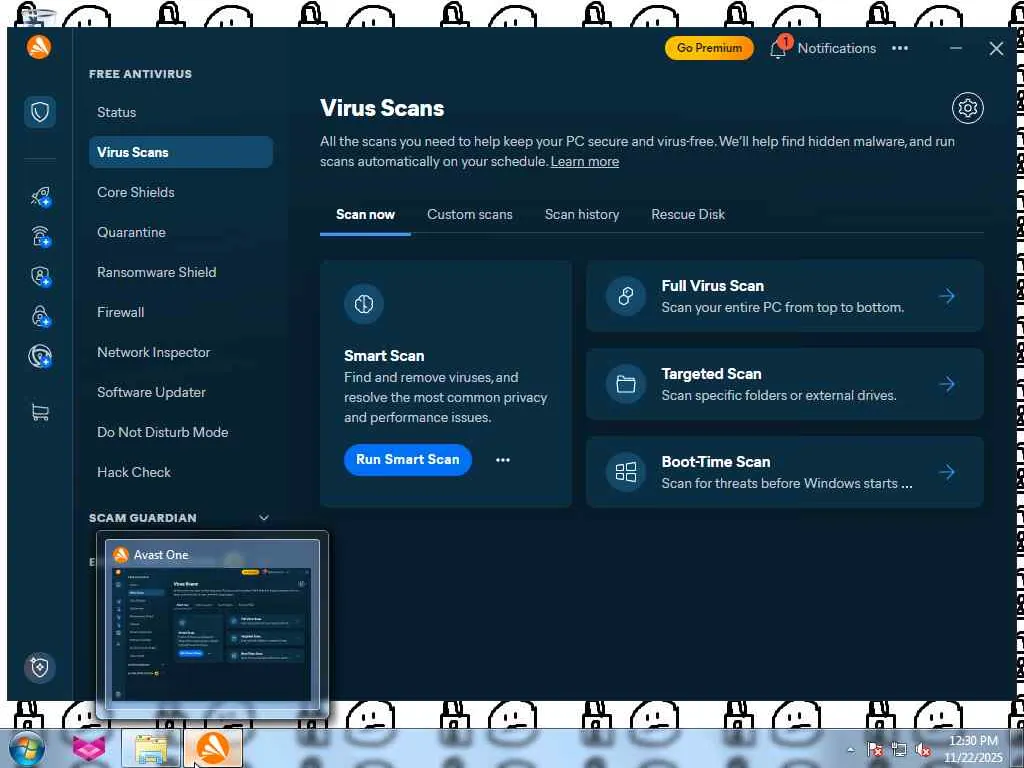Click the muted volume tray icon
This screenshot has height=768, width=1024.
923,750
